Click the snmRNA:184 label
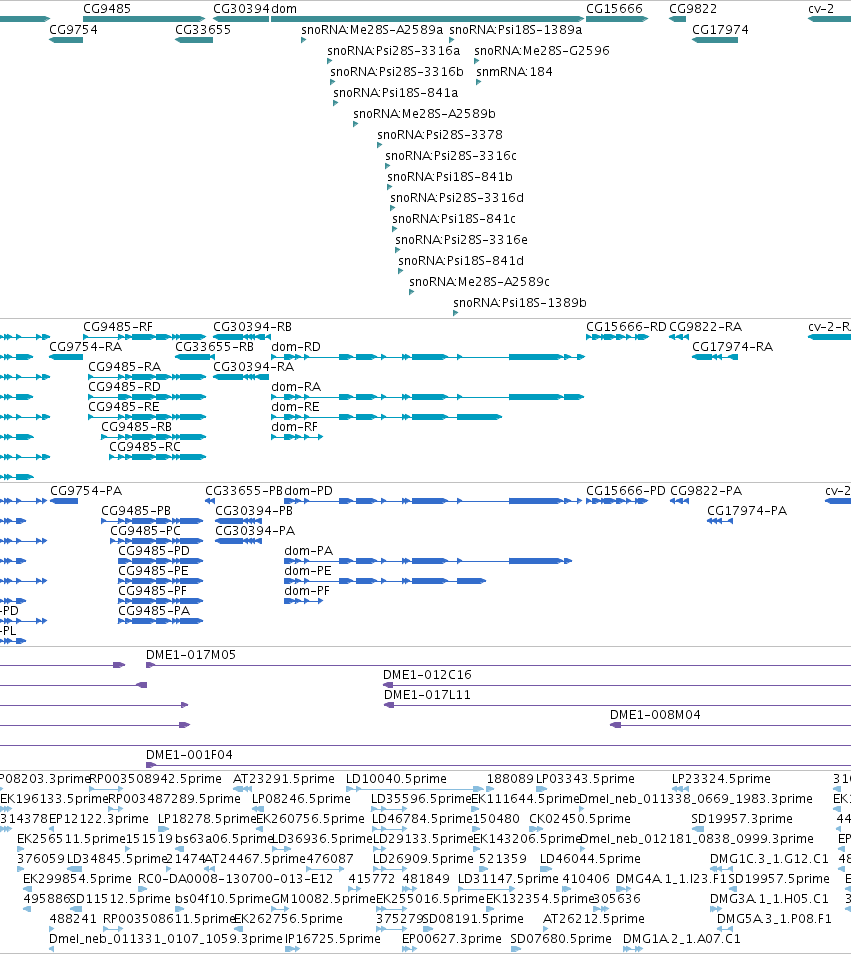 click(x=514, y=71)
